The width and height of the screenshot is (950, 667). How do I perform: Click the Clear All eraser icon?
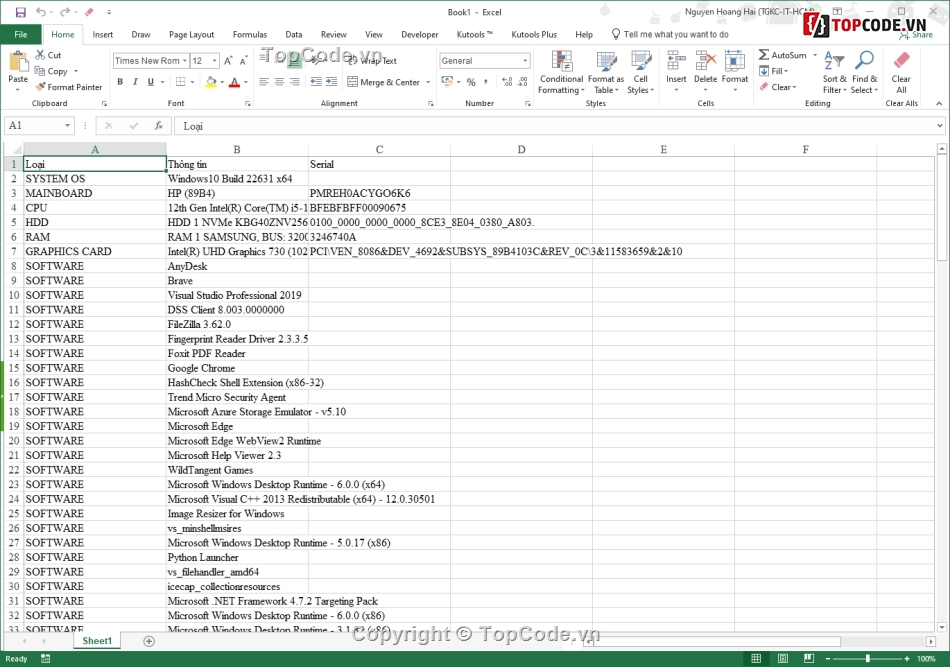click(900, 66)
